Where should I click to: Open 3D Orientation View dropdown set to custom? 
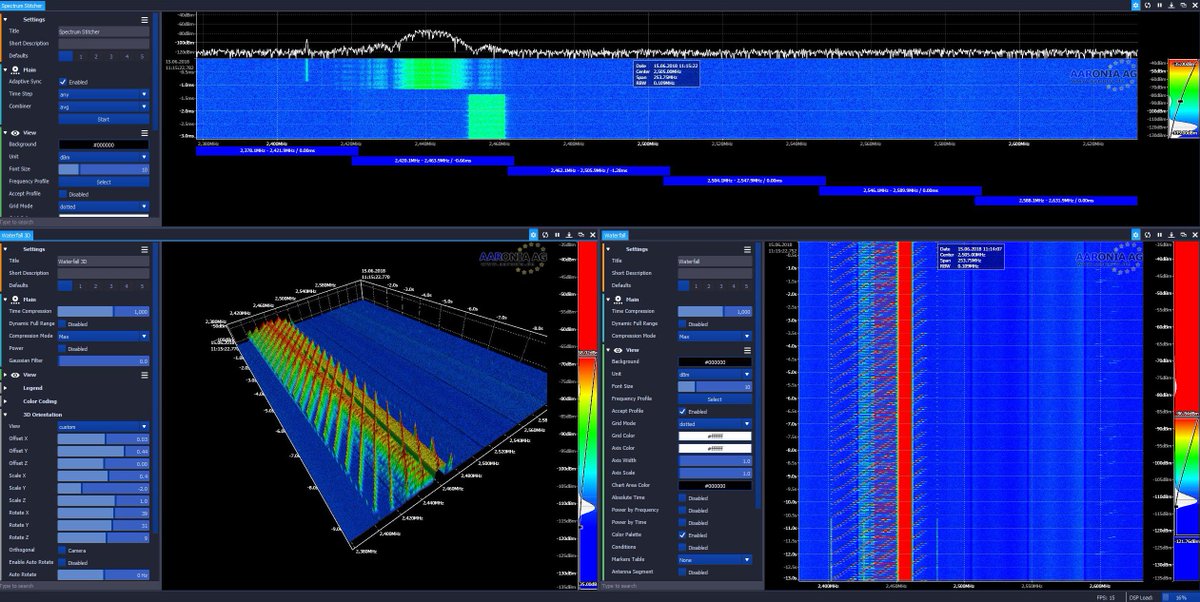[x=103, y=426]
